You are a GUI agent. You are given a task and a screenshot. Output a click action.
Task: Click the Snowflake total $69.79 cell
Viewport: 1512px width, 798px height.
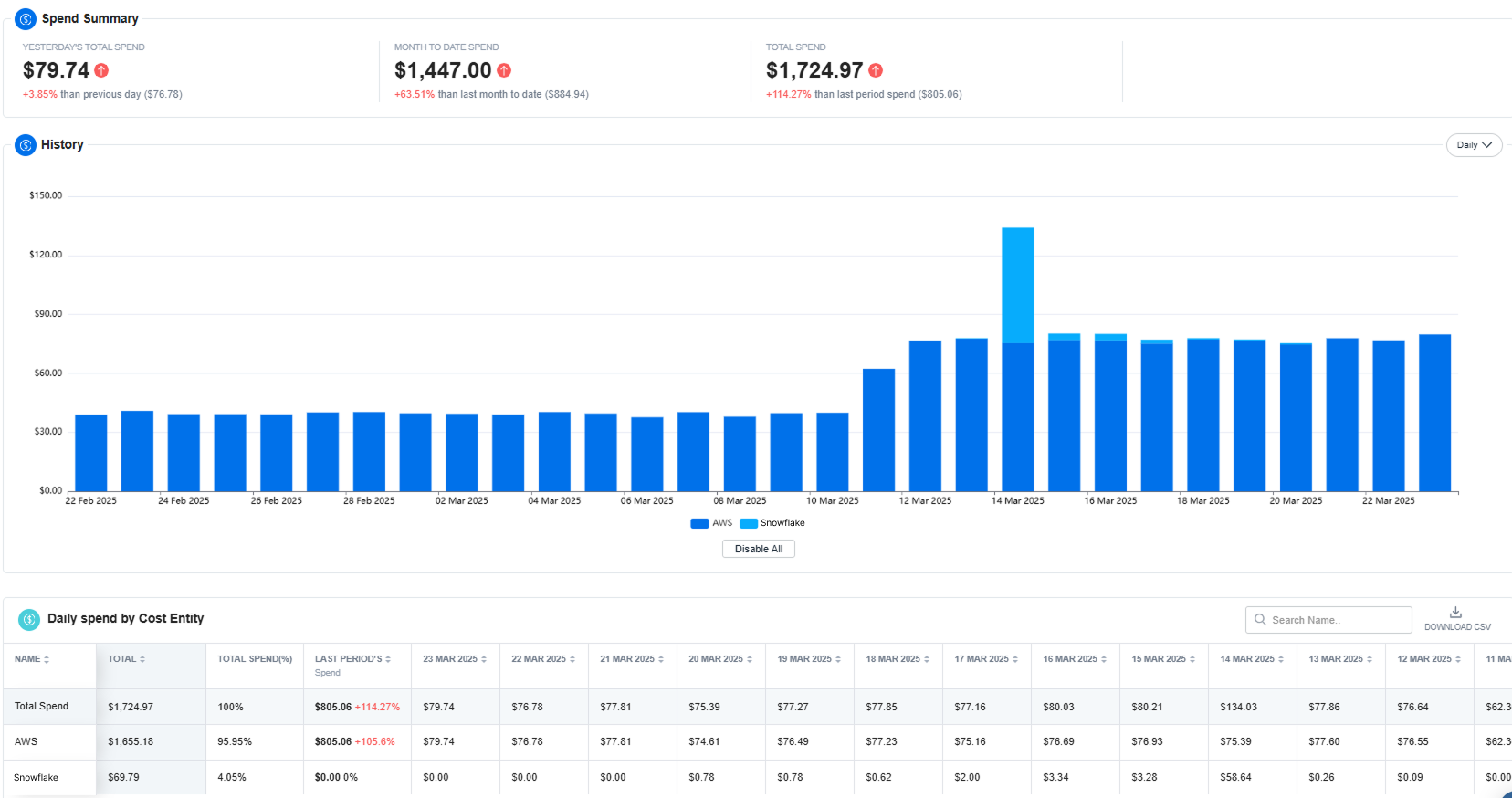tap(123, 778)
